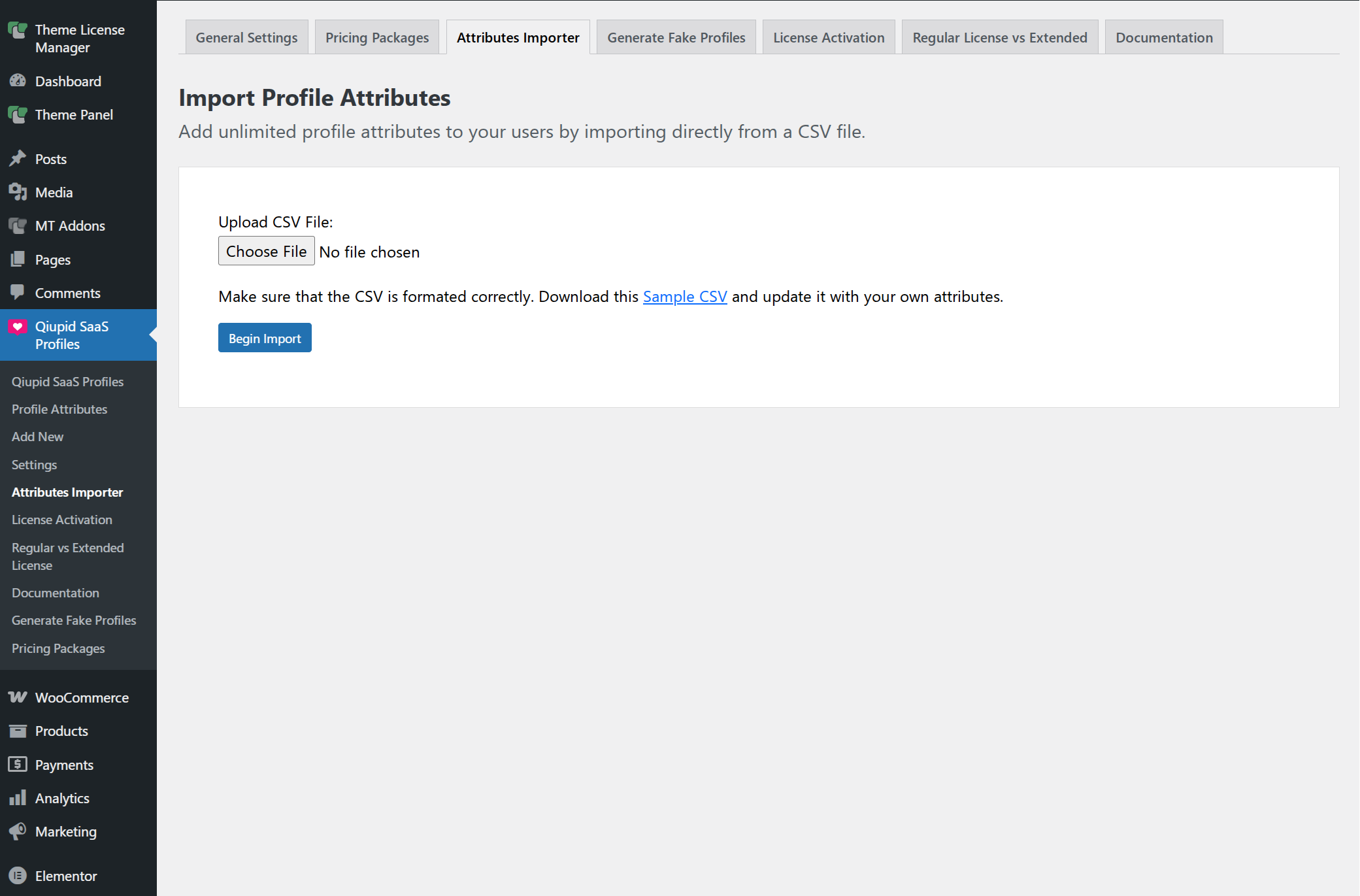Click the Qiupid SaaS Profiles heart icon
1360x896 pixels.
point(18,326)
